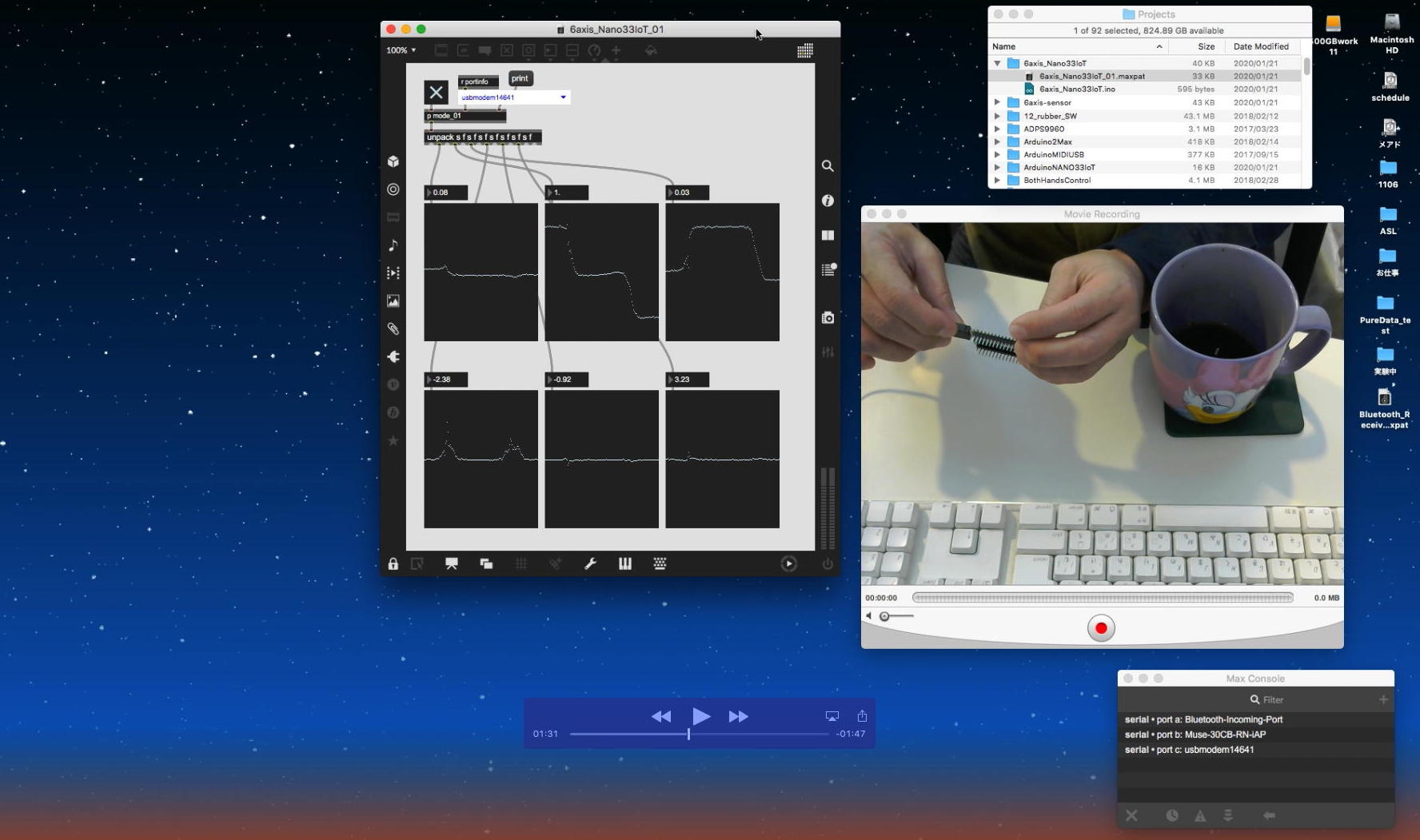Viewport: 1420px width, 840px height.
Task: Show the inspector info icon
Action: 828,201
